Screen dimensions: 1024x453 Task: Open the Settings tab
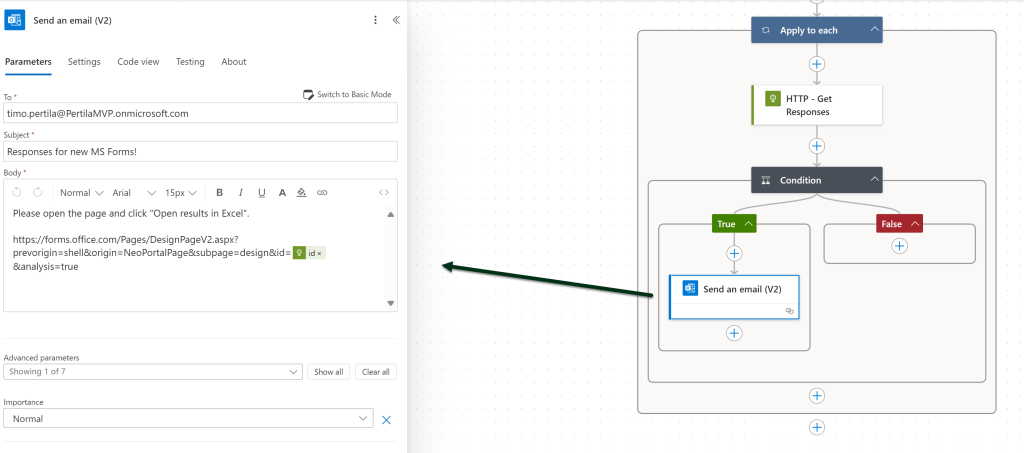(x=84, y=62)
